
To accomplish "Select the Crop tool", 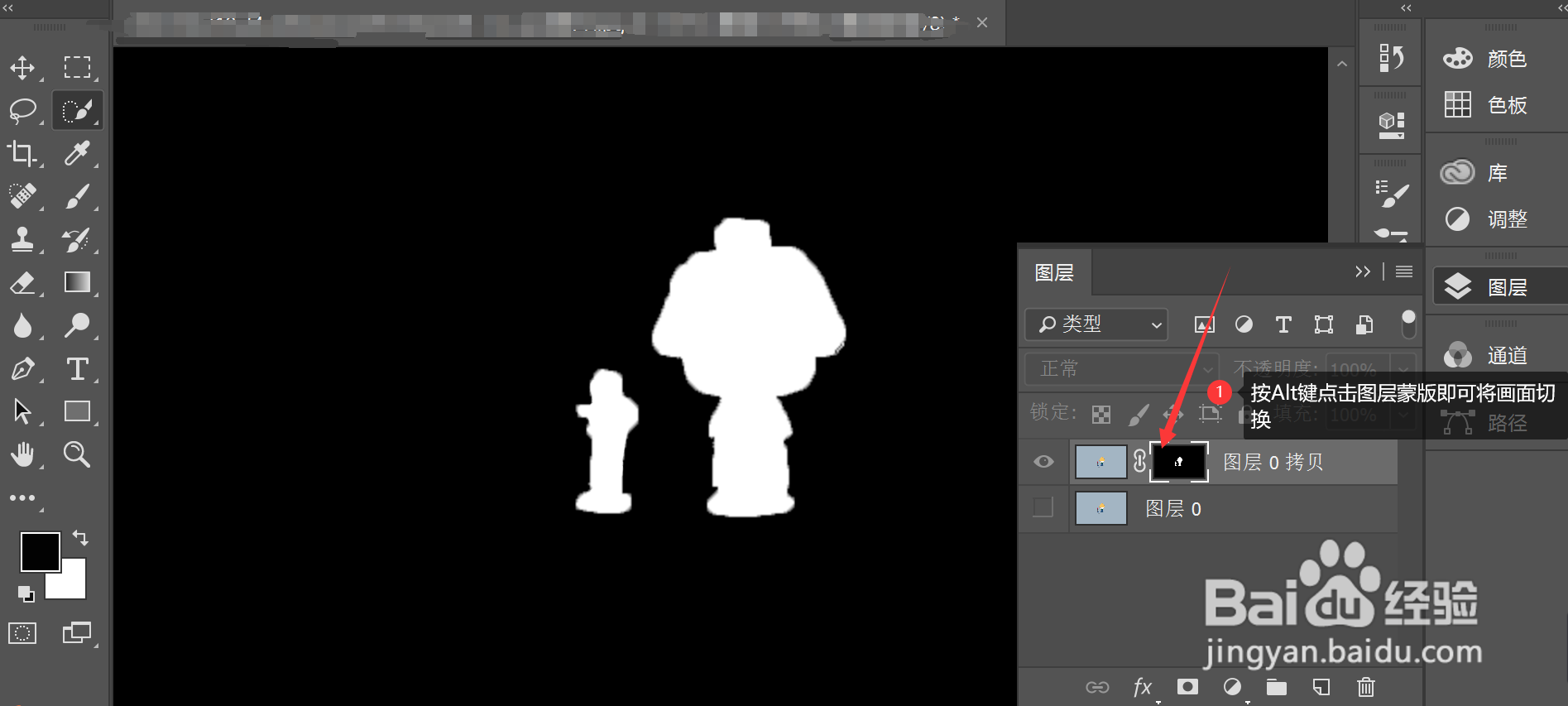I will (x=22, y=153).
